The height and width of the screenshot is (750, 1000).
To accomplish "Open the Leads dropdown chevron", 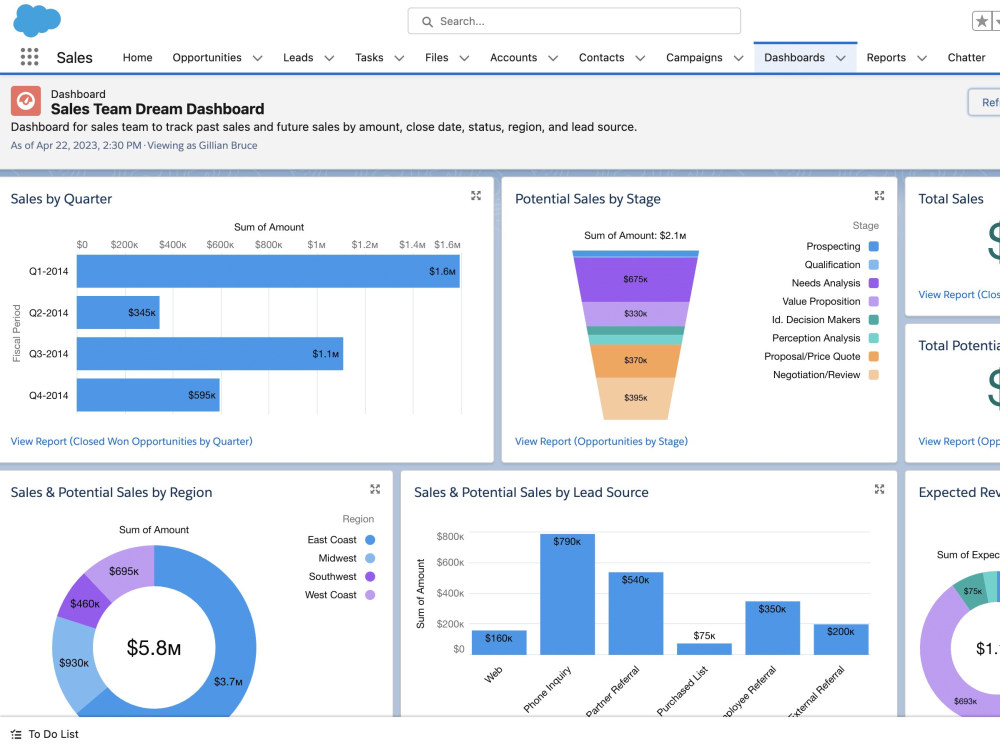I will coord(329,58).
